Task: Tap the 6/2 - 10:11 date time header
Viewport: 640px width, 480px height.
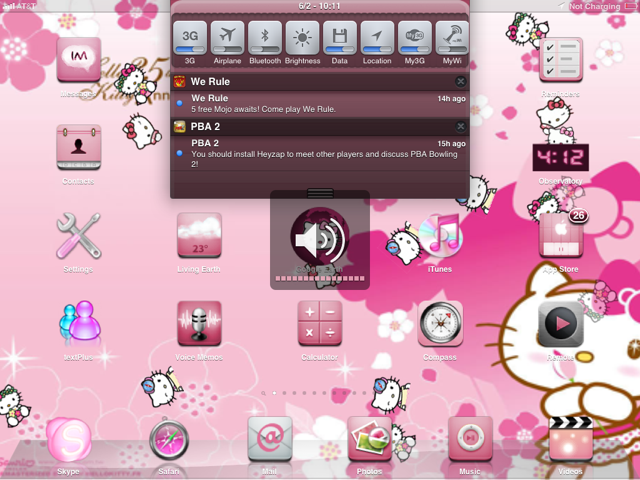Action: click(320, 6)
